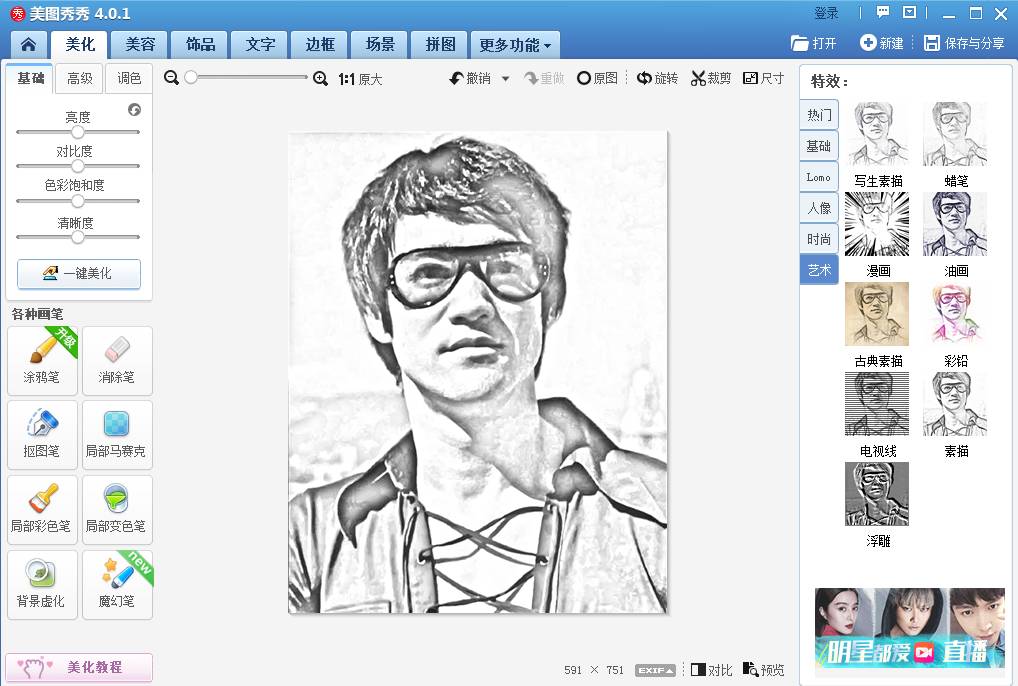Image resolution: width=1018 pixels, height=686 pixels.
Task: Select the 局部马赛克 mosaic tool
Action: [117, 434]
